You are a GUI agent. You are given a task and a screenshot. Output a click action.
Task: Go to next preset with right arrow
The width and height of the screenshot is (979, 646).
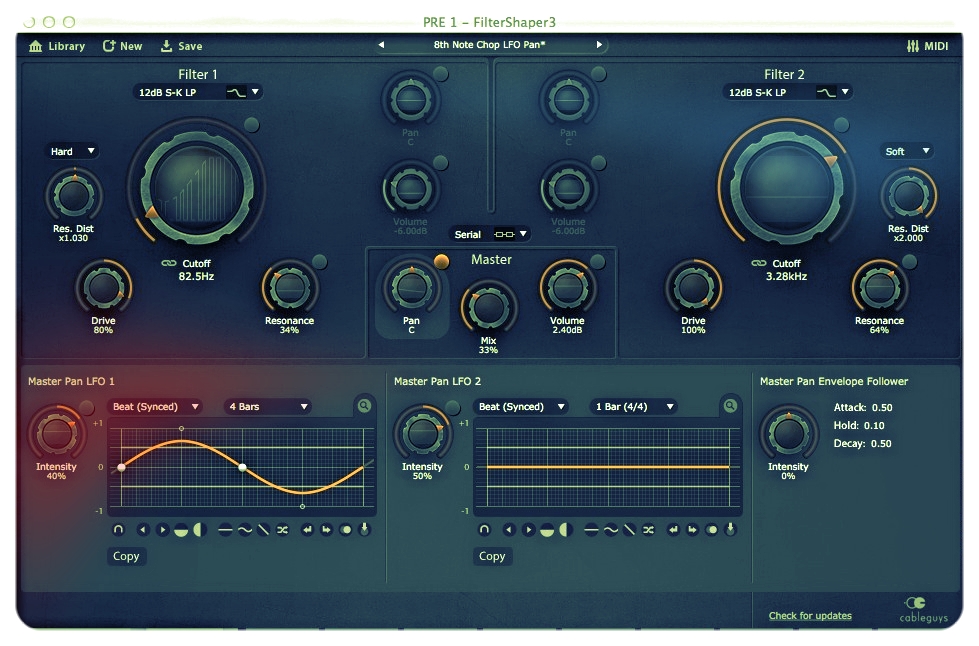pos(599,45)
